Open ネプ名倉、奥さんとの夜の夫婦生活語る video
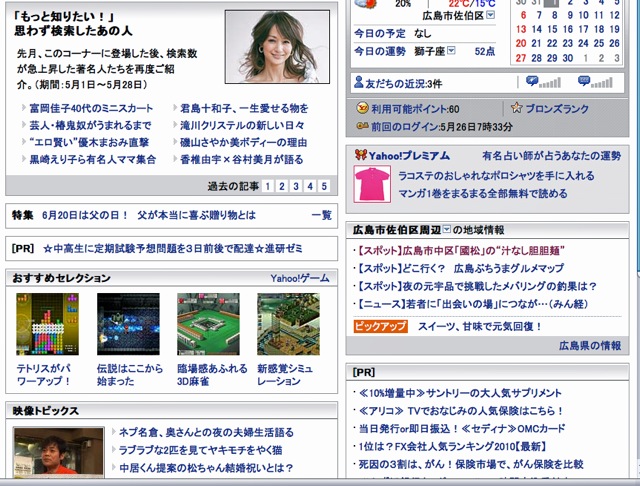The height and width of the screenshot is (486, 640). pyautogui.click(x=206, y=432)
